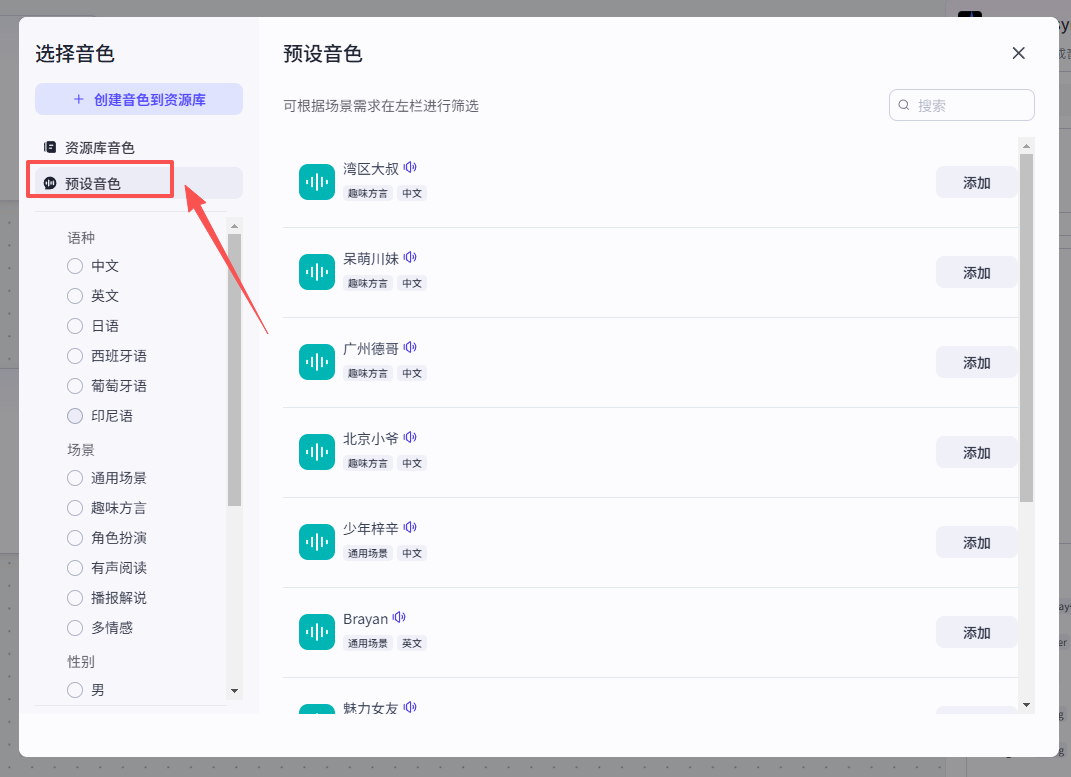Filter voices by 男 gender
This screenshot has width=1071, height=777.
(x=75, y=690)
